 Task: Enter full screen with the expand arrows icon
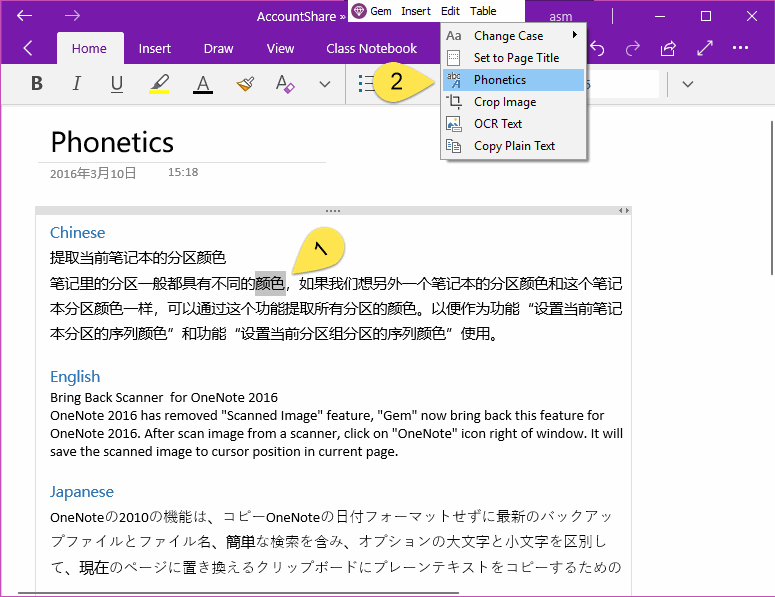[705, 48]
